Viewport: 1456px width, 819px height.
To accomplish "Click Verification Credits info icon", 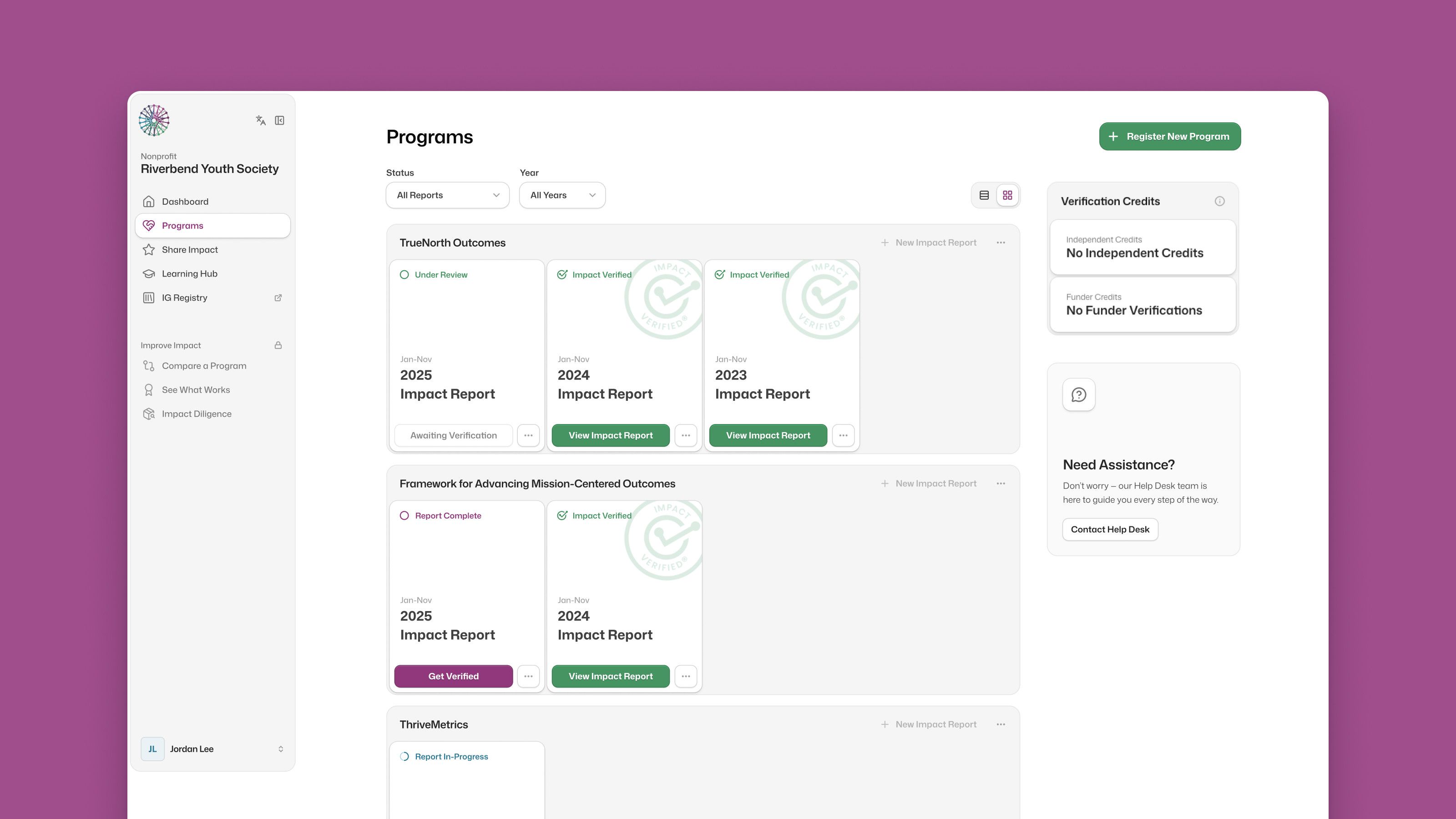I will 1220,201.
